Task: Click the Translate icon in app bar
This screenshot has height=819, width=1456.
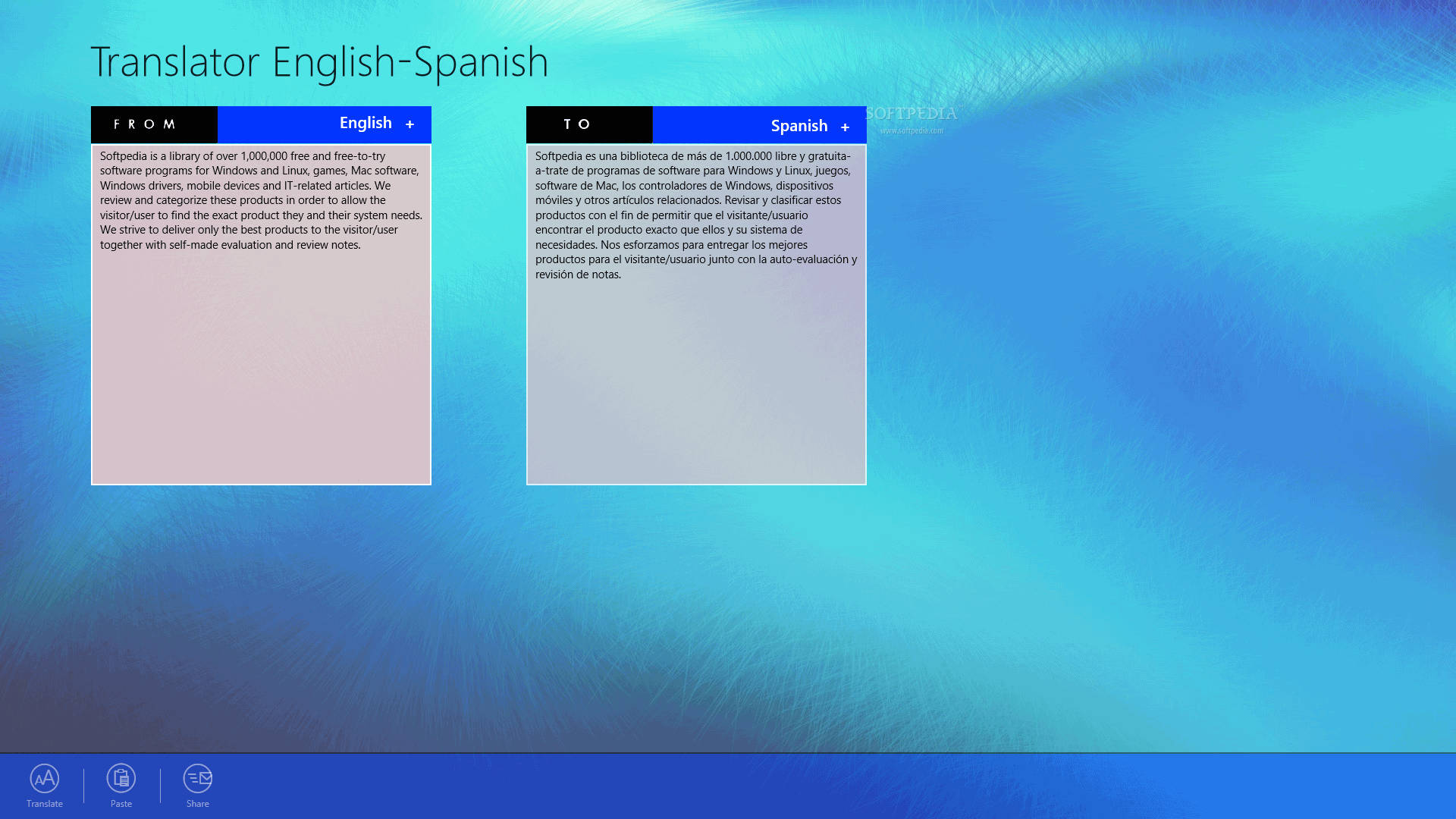Action: pos(45,778)
